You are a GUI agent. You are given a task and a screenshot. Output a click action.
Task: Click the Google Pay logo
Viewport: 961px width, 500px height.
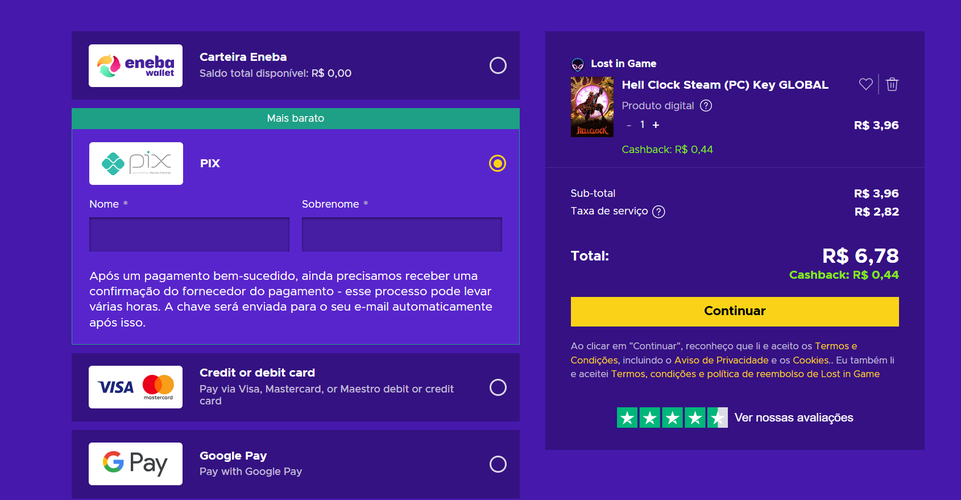coord(135,464)
